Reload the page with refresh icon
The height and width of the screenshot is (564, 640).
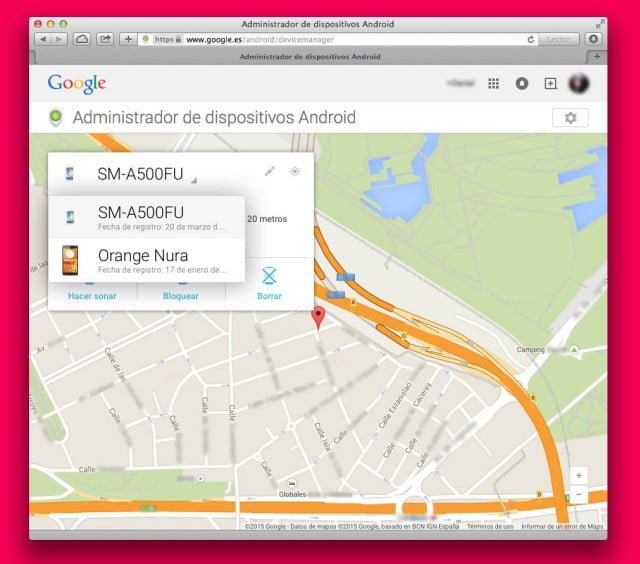point(531,40)
